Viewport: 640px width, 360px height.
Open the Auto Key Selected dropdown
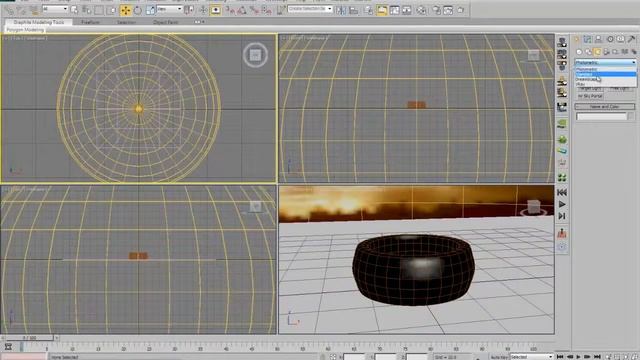point(531,357)
